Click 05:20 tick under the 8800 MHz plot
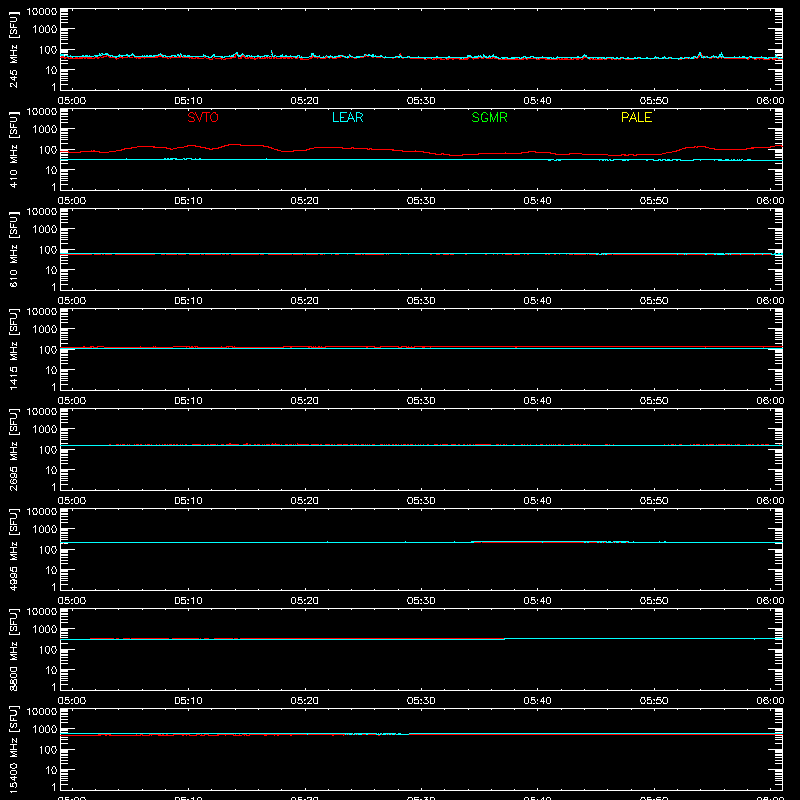 coord(305,701)
